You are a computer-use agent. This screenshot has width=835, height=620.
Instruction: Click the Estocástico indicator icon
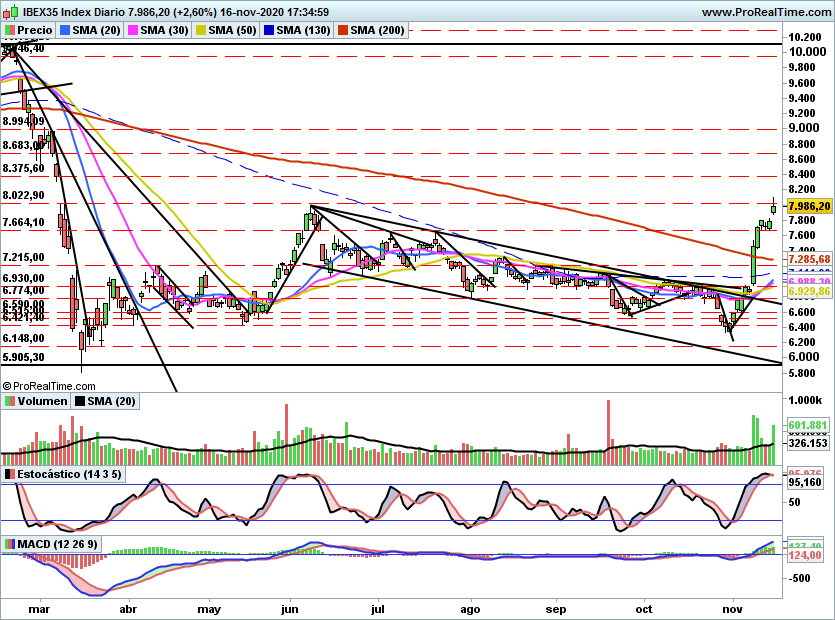(x=10, y=474)
